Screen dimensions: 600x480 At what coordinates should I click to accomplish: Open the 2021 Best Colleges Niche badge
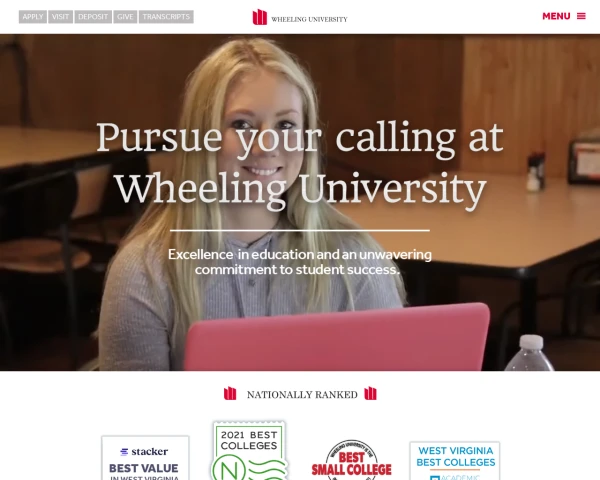[x=249, y=450]
